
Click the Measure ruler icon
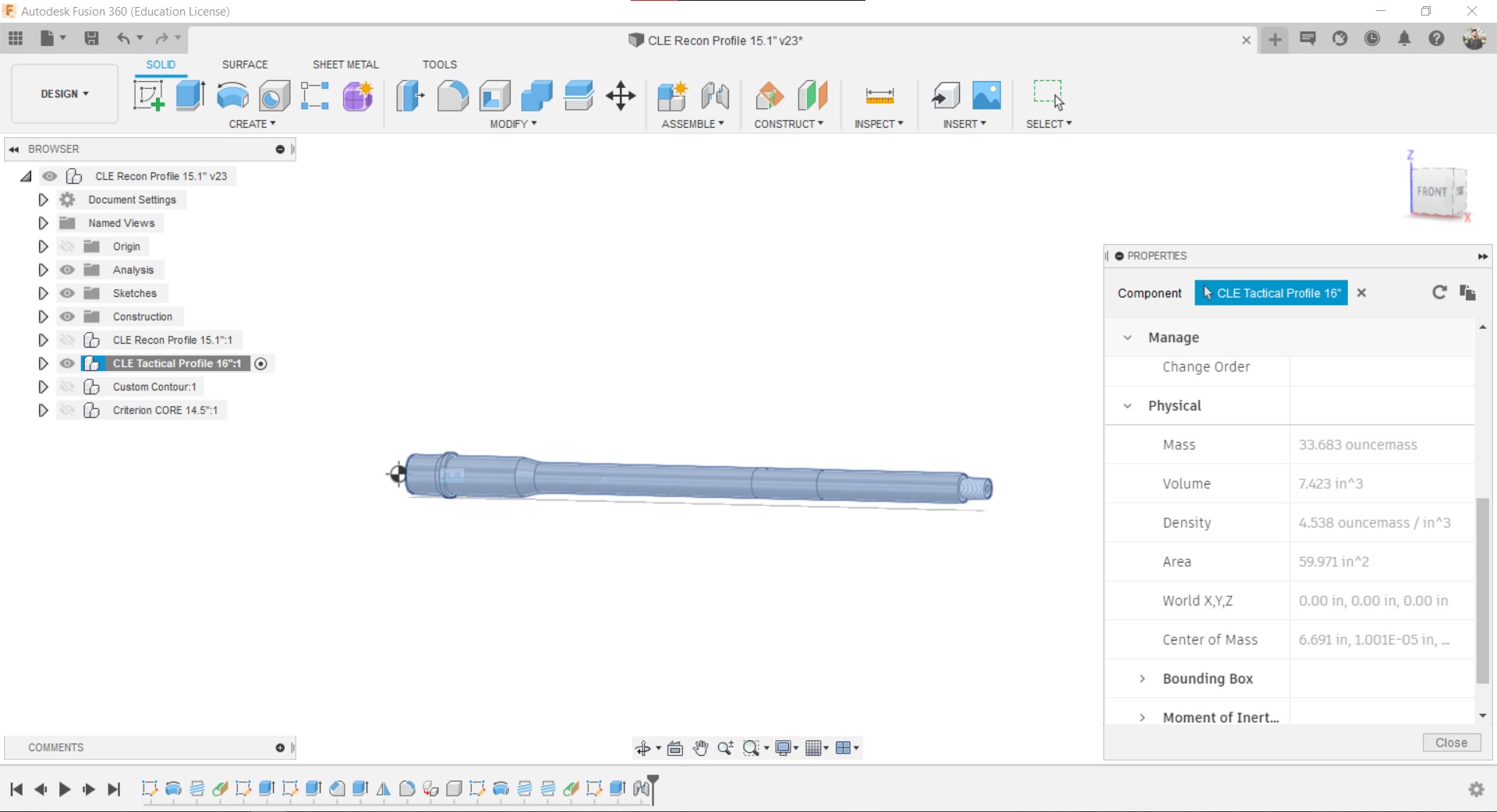click(879, 96)
